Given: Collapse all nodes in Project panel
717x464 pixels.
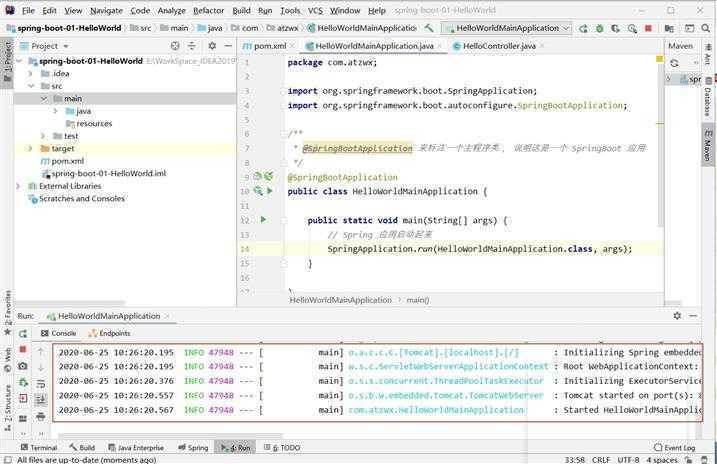Looking at the screenshot, I should click(x=192, y=46).
